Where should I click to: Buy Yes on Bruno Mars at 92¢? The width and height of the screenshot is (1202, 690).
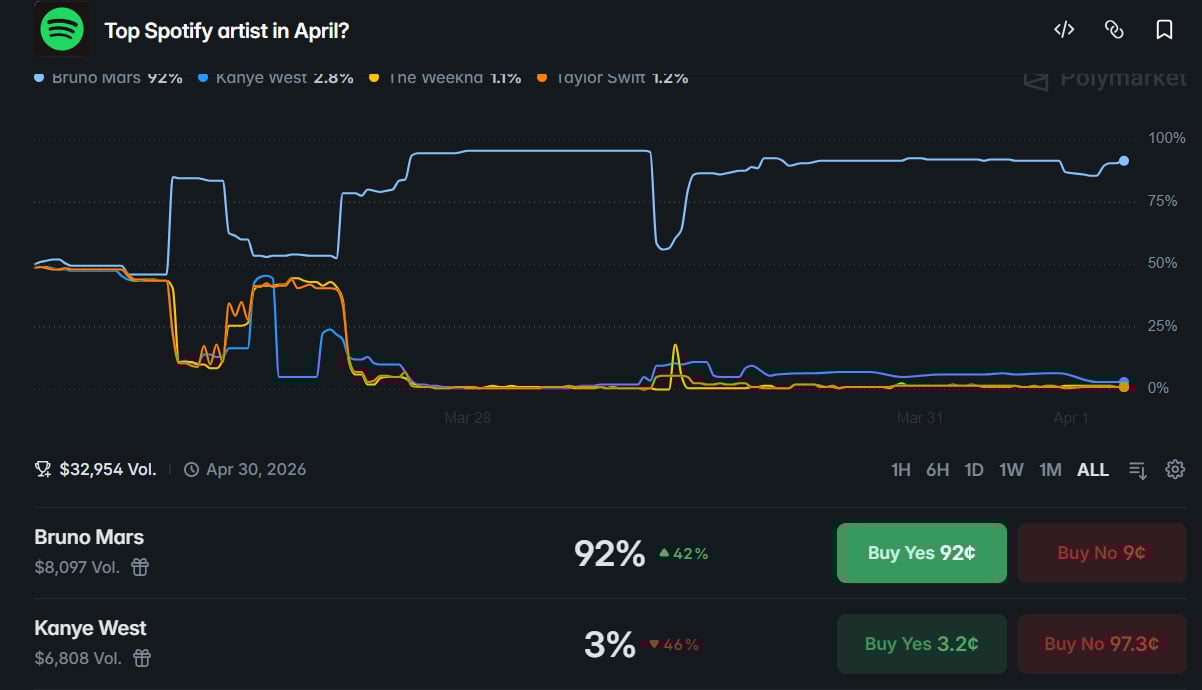[x=921, y=552]
